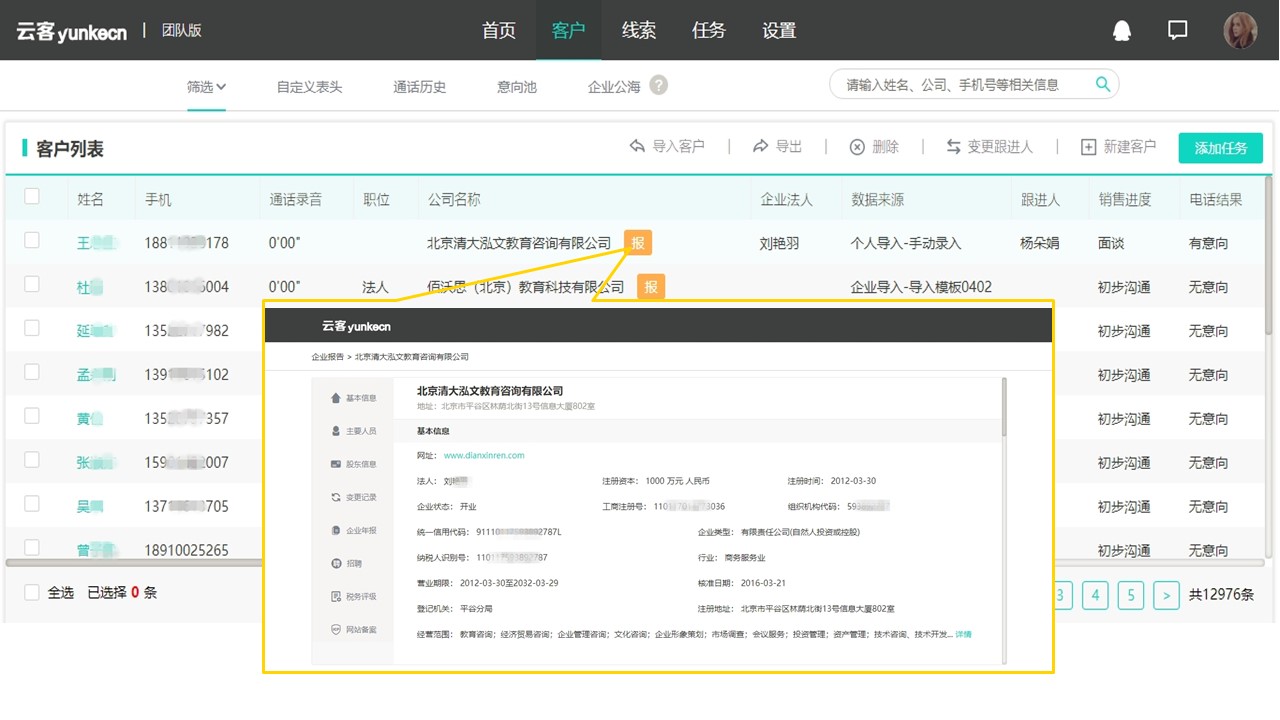This screenshot has height=720, width=1280.
Task: Click the 企业报告 breadcrumb
Action: (327, 356)
